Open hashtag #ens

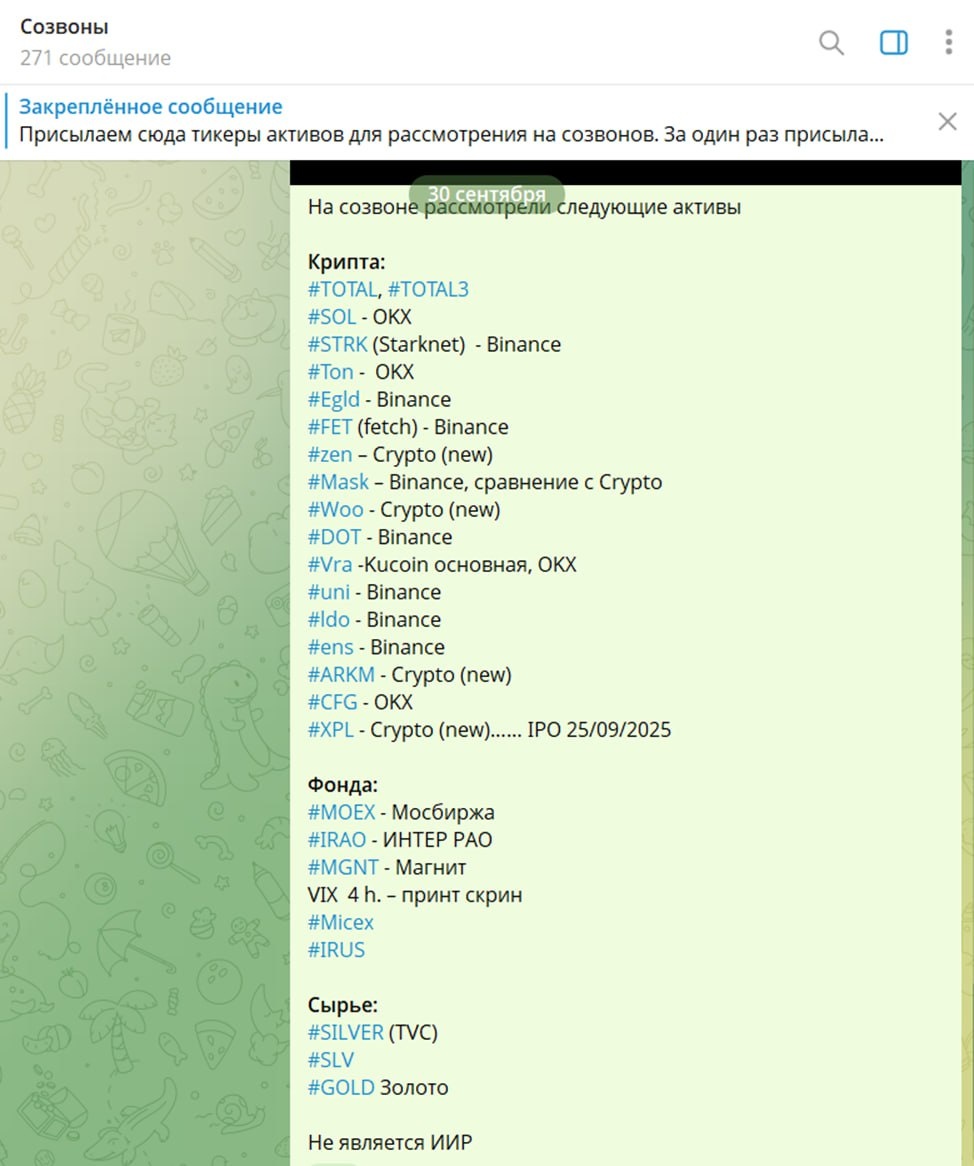point(331,647)
